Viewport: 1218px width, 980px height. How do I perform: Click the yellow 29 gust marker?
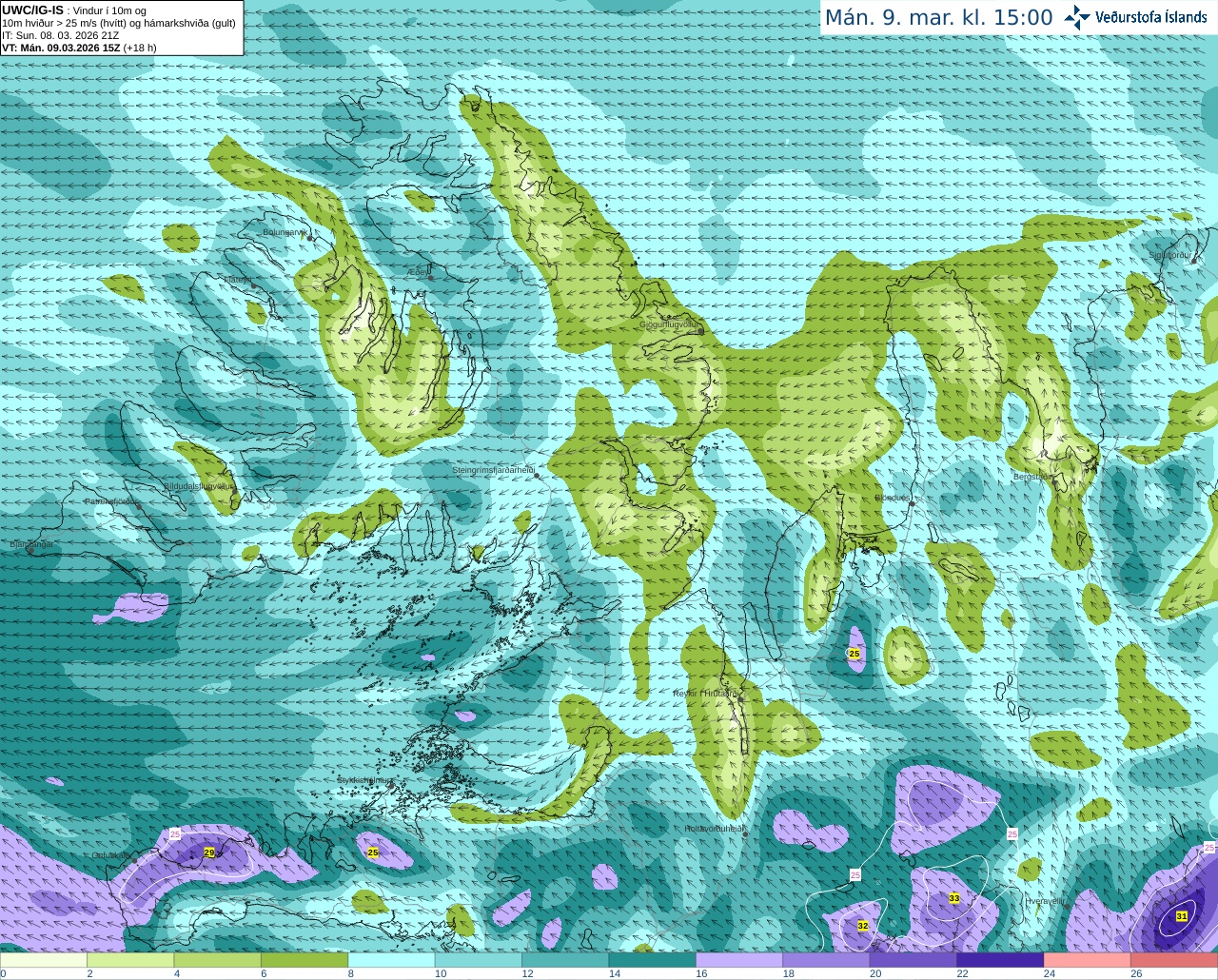pos(209,853)
